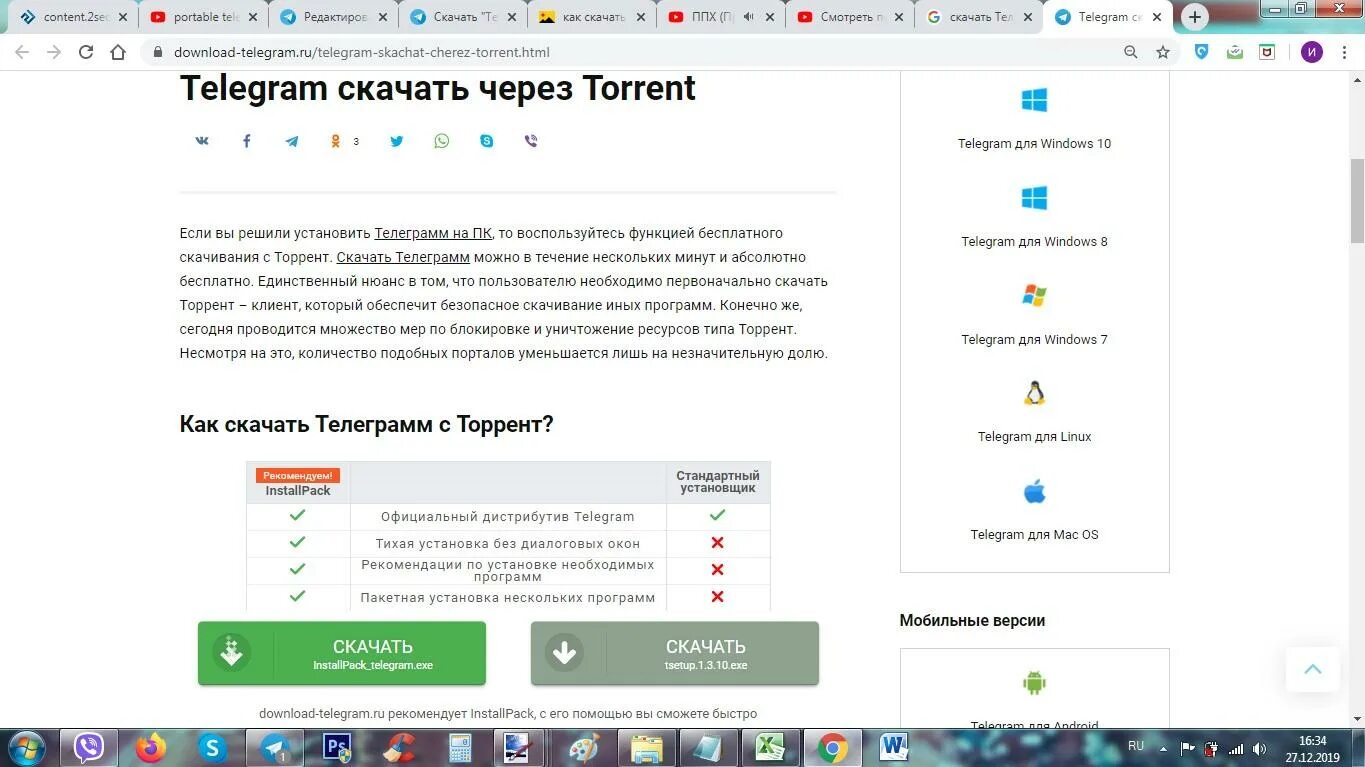
Task: Open the blue shield extension icon
Action: (1202, 52)
